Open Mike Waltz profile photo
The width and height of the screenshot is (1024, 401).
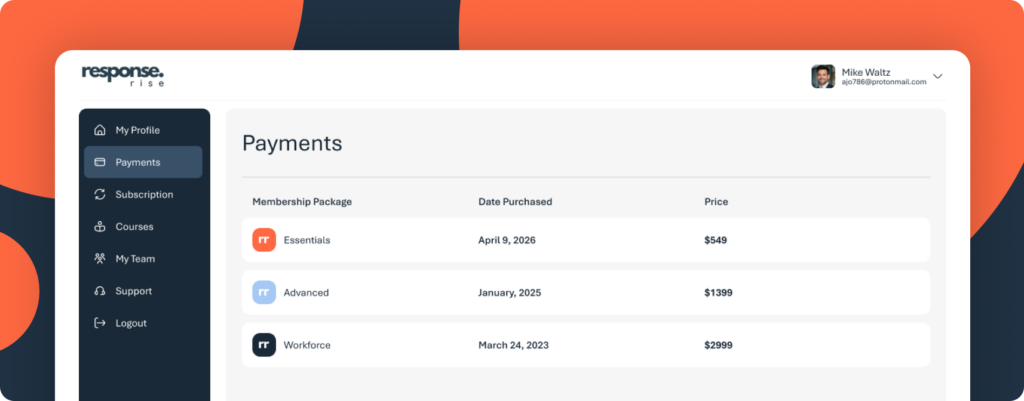tap(824, 76)
